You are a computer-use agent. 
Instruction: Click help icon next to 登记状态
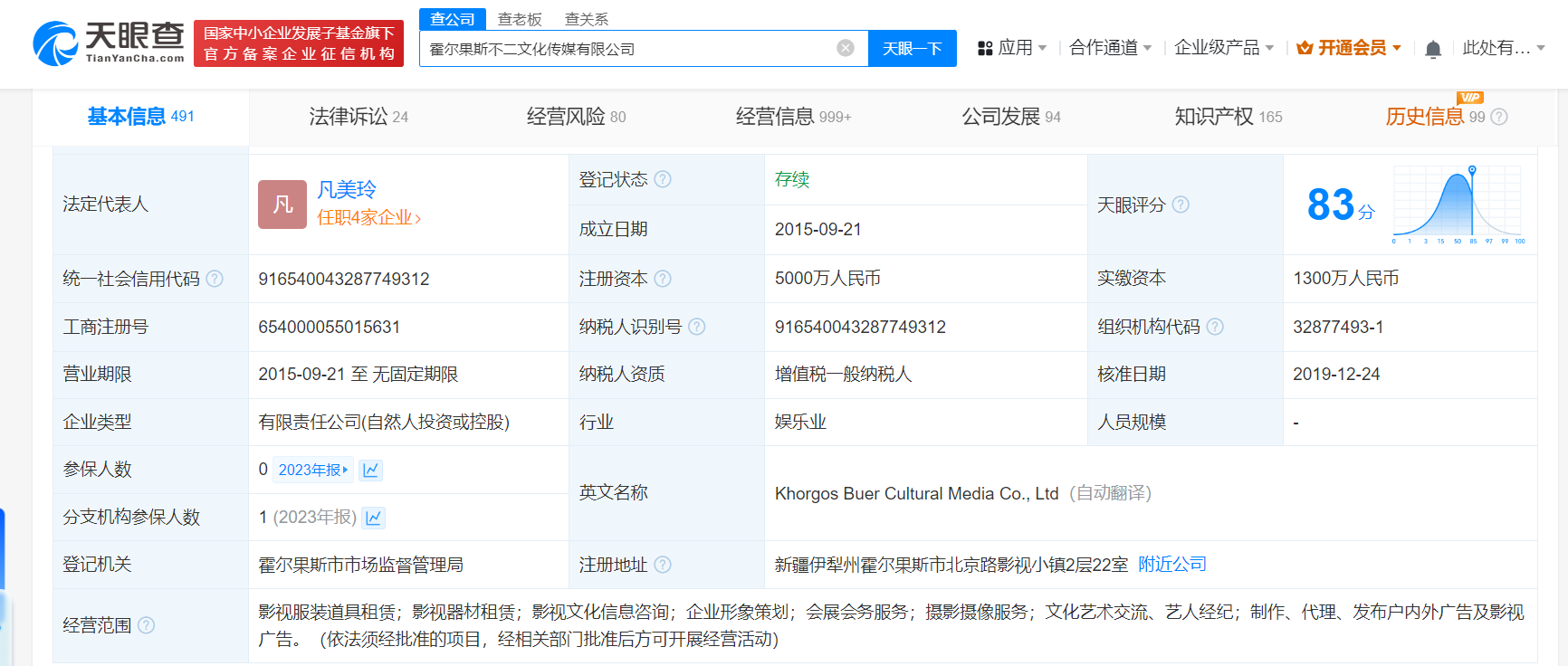(x=663, y=179)
